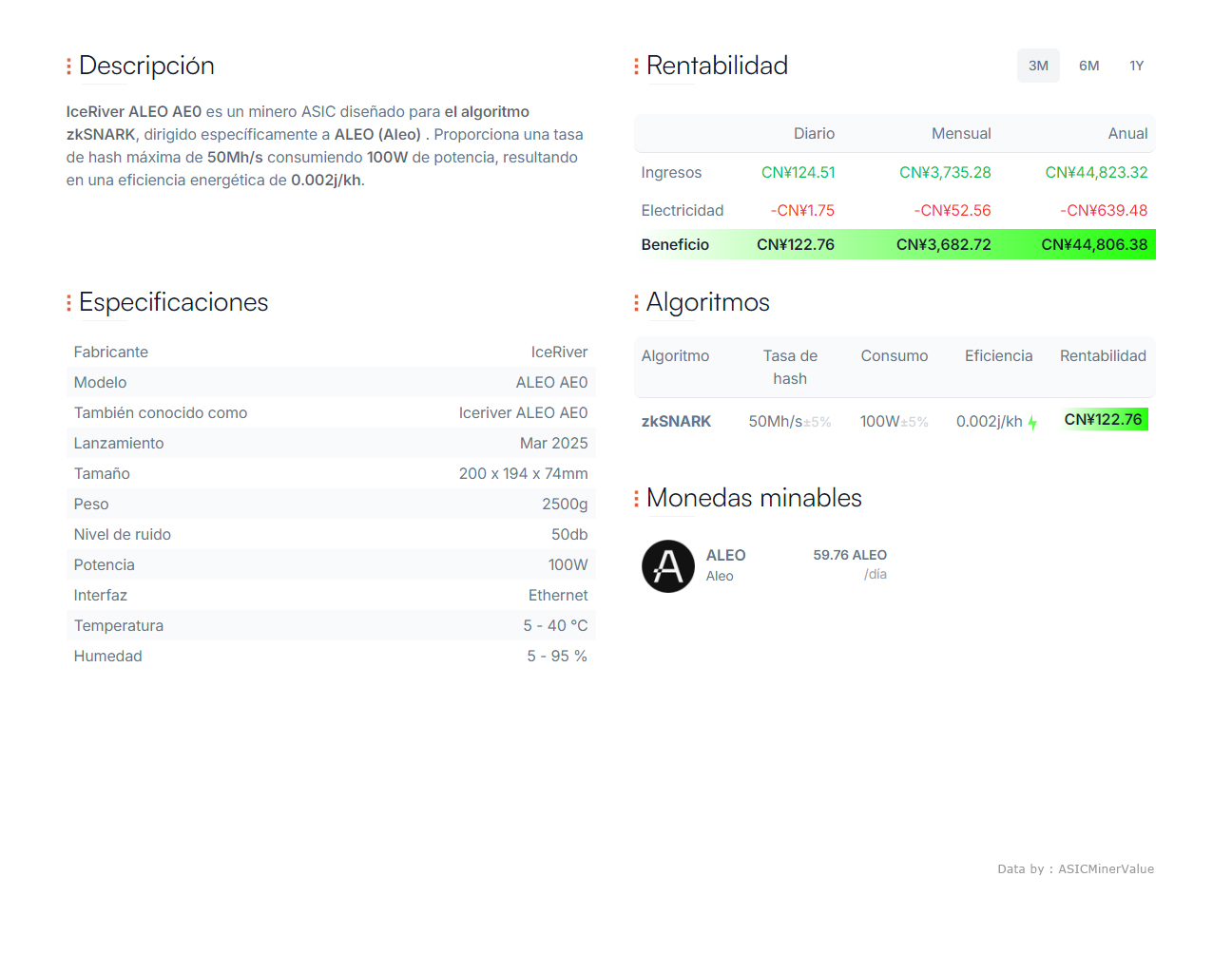Image resolution: width=1232 pixels, height=953 pixels.
Task: Click the Algoritmos section heading
Action: [707, 302]
